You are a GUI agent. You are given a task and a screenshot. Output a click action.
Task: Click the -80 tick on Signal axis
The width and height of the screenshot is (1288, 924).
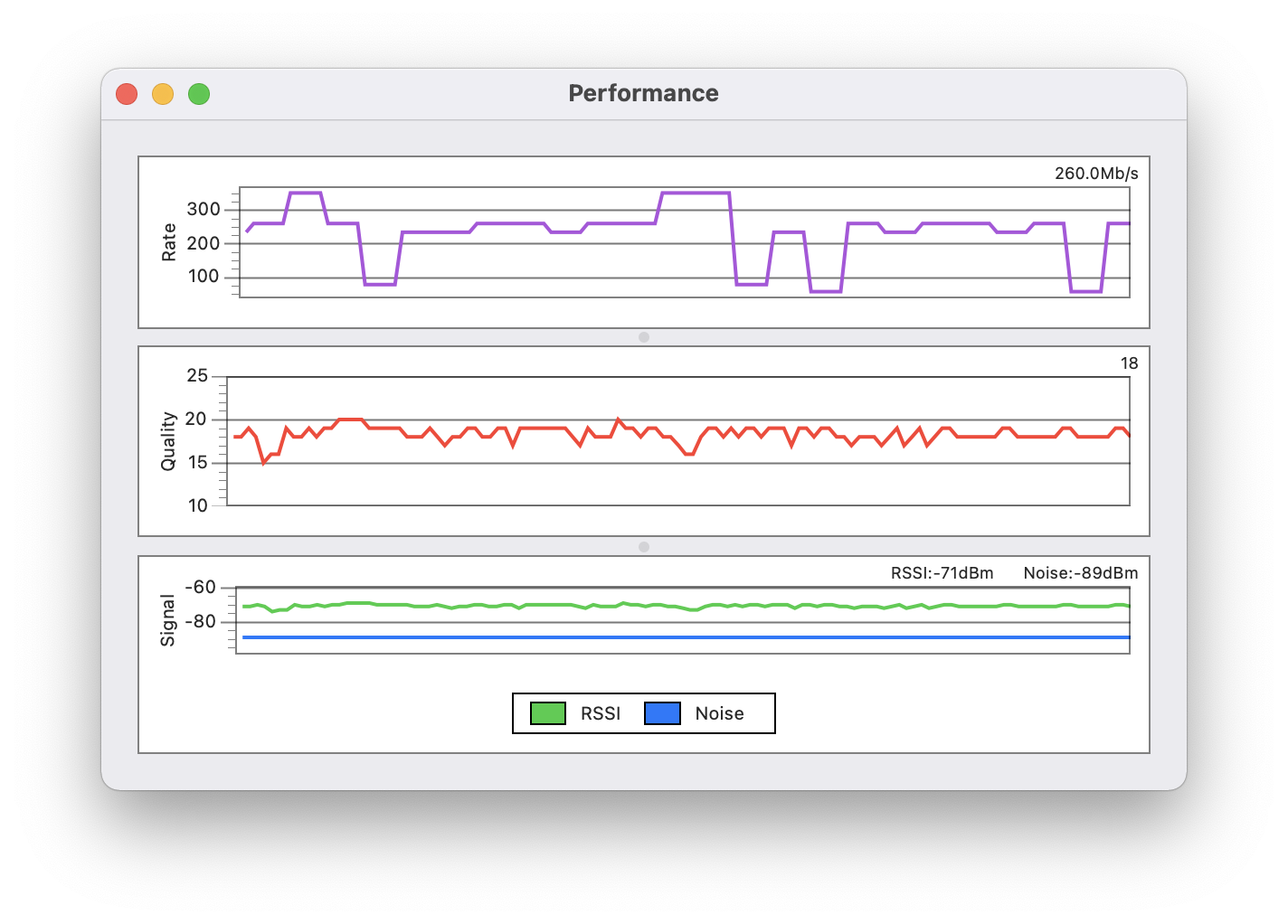[201, 622]
